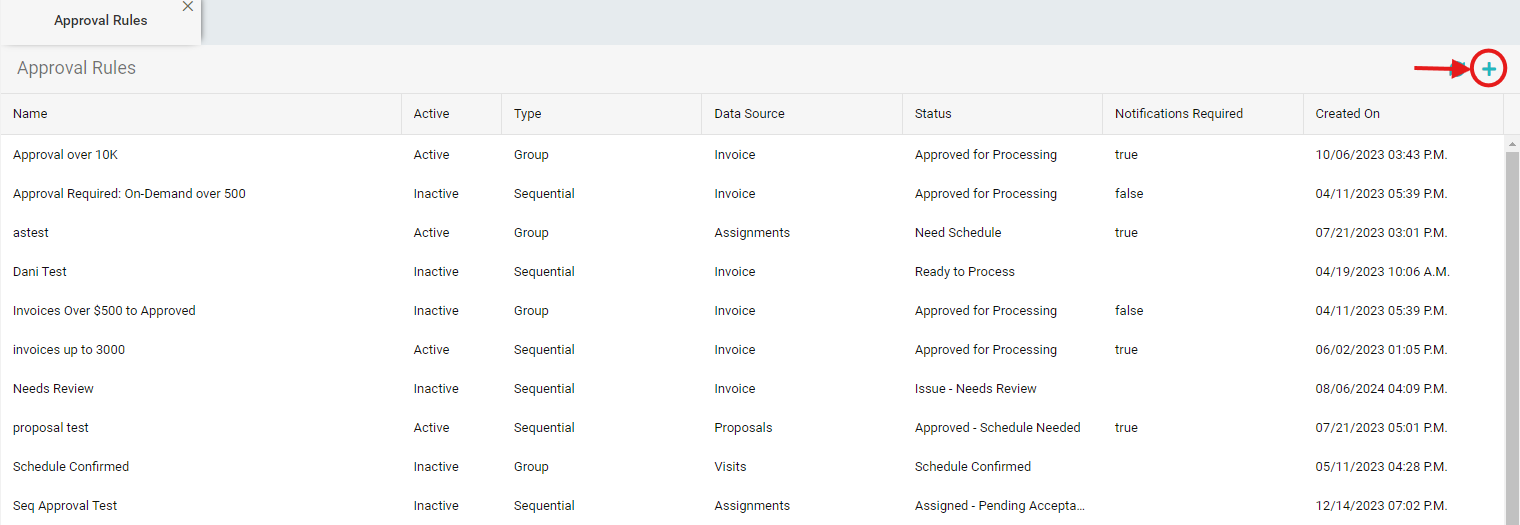
Task: Sort by the Active column header
Action: (431, 114)
